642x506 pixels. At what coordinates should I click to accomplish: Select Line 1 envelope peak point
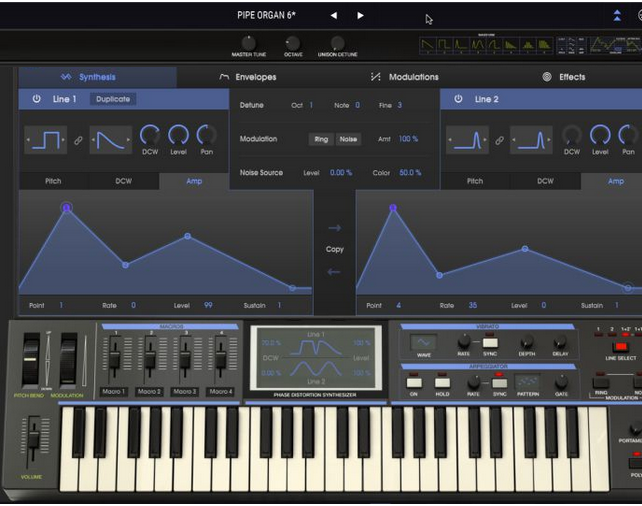66,208
